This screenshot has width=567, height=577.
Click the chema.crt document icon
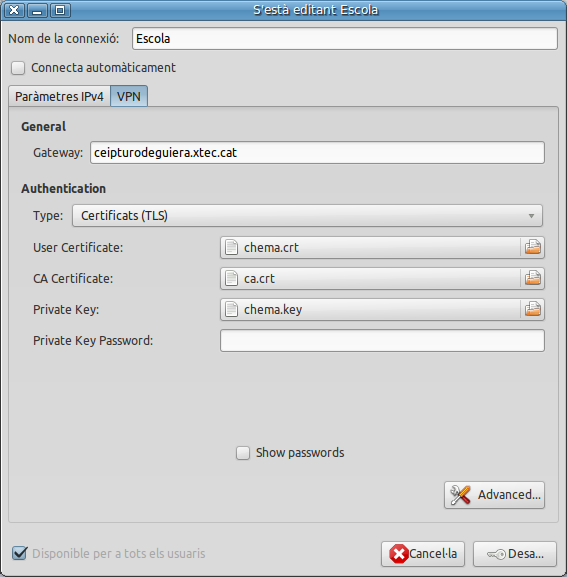pyautogui.click(x=231, y=247)
